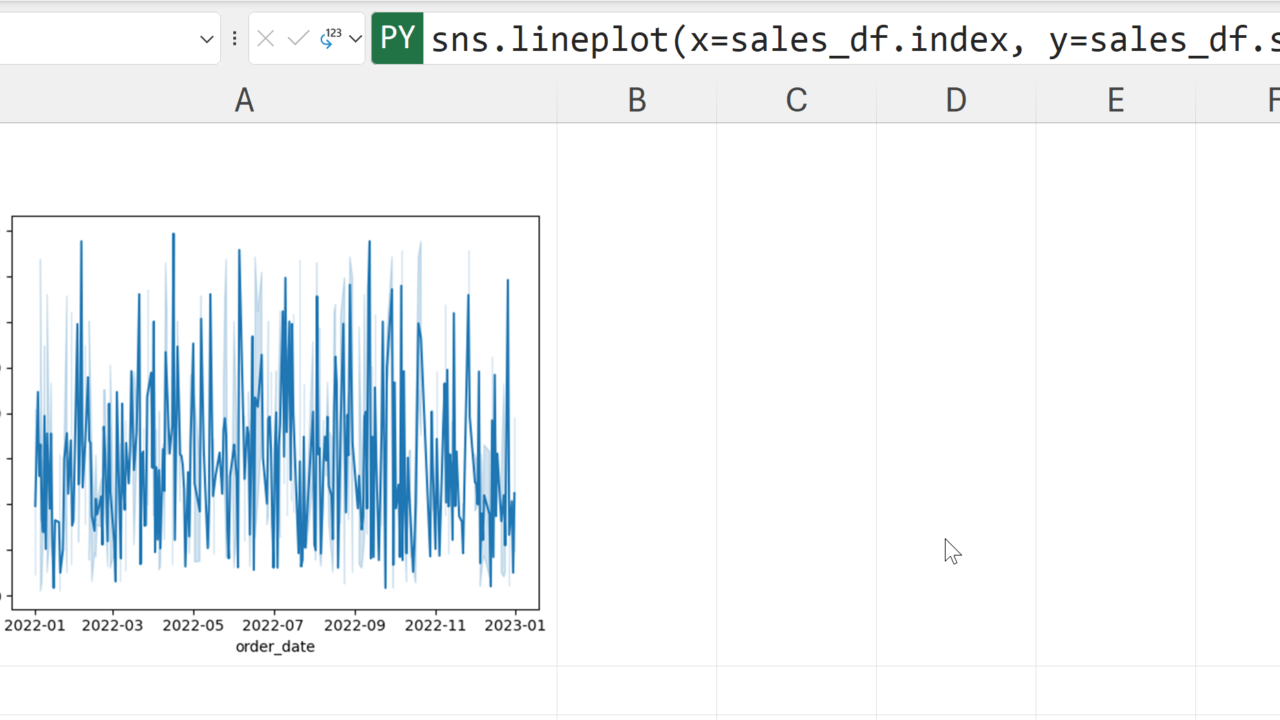Click the Python output type icon
The width and height of the screenshot is (1280, 720).
[330, 39]
